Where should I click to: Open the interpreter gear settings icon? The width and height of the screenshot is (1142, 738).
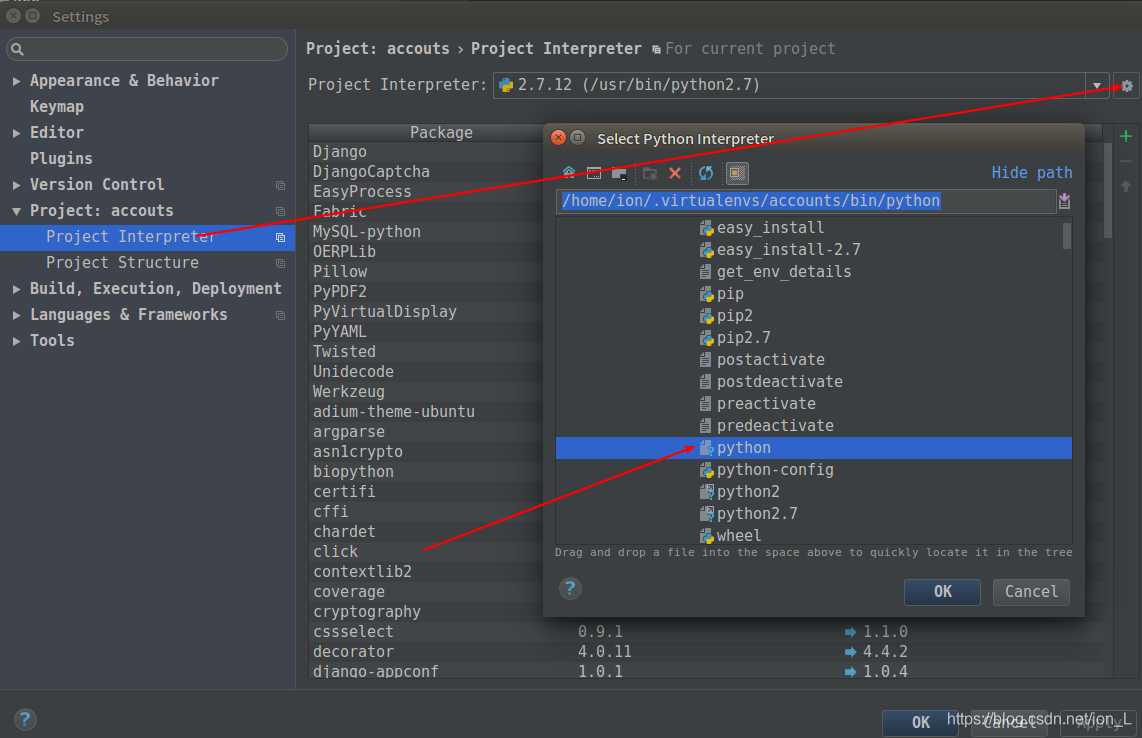[1127, 85]
